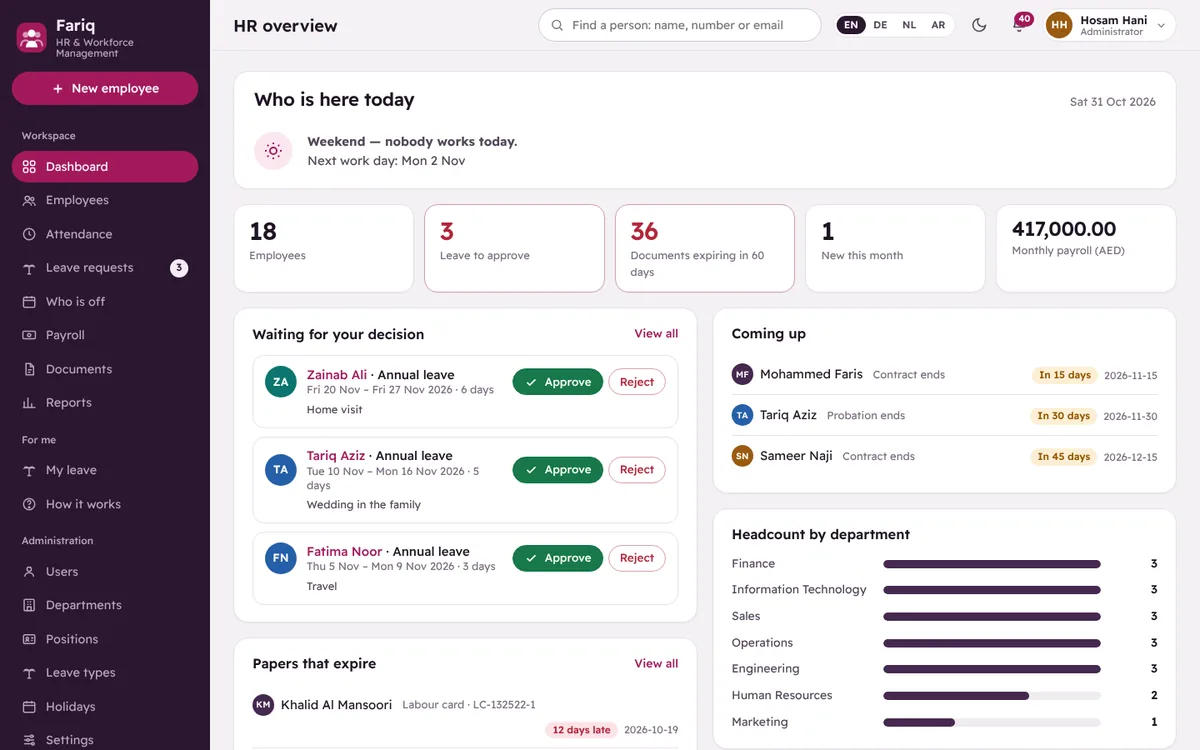Toggle dark mode with the moon icon
The height and width of the screenshot is (750, 1200).
pos(979,25)
